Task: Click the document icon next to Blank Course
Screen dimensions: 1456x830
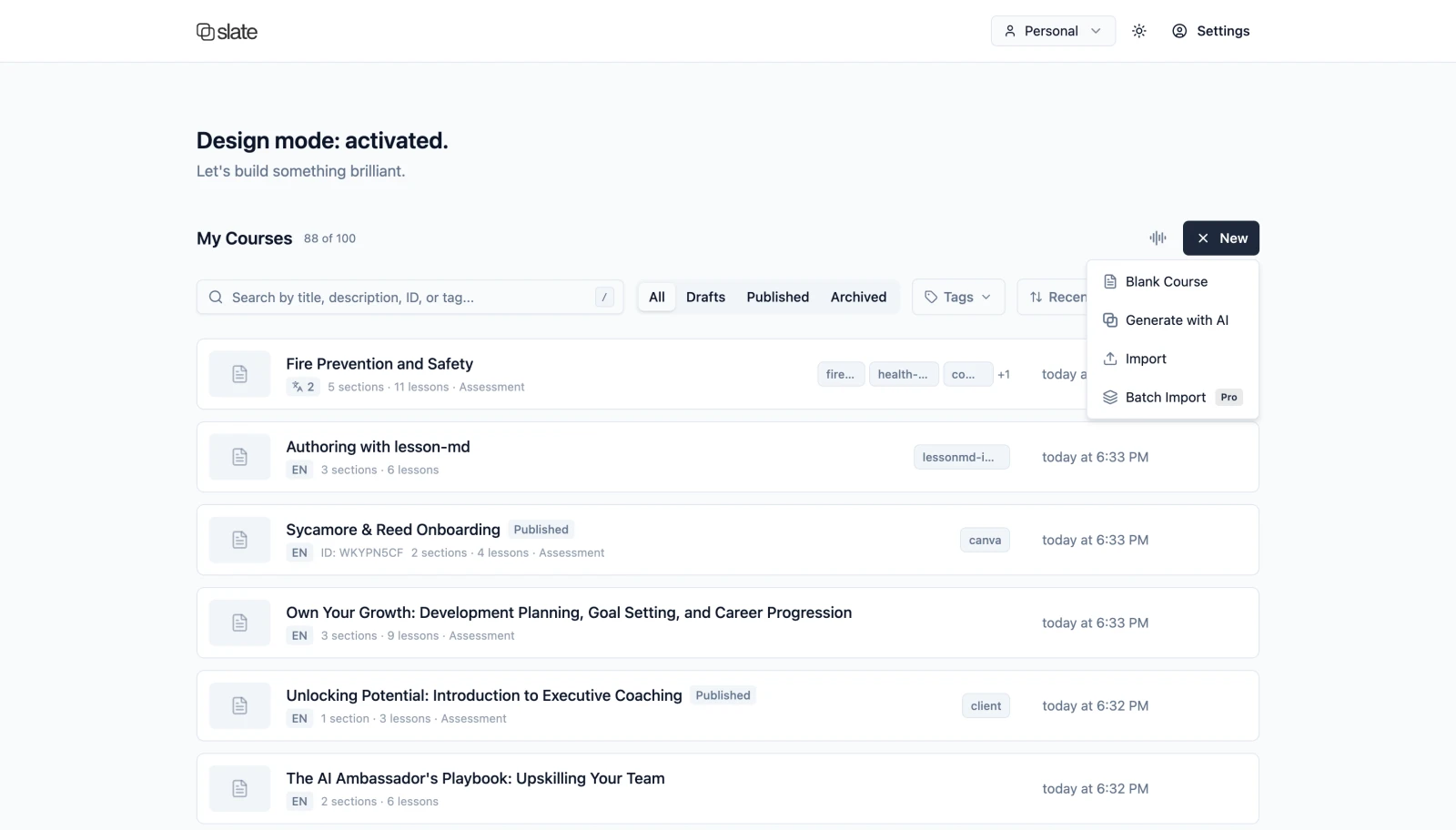Action: (1110, 282)
